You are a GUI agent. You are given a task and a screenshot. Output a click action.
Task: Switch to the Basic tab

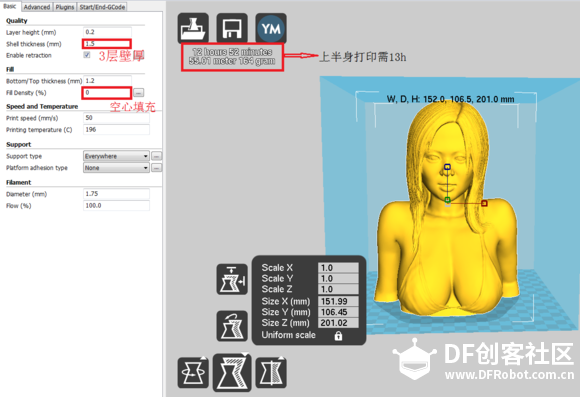pos(10,6)
